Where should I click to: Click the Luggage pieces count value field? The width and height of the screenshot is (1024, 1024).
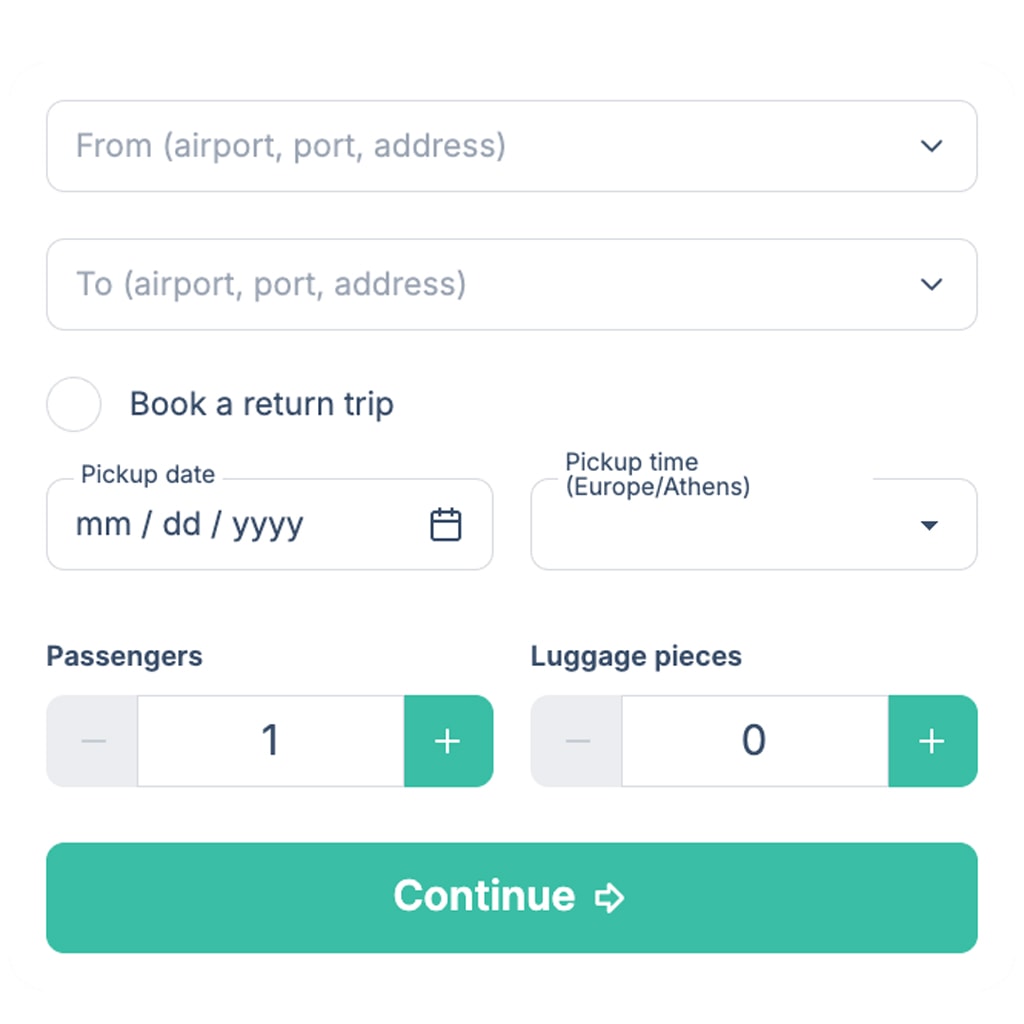click(x=754, y=741)
